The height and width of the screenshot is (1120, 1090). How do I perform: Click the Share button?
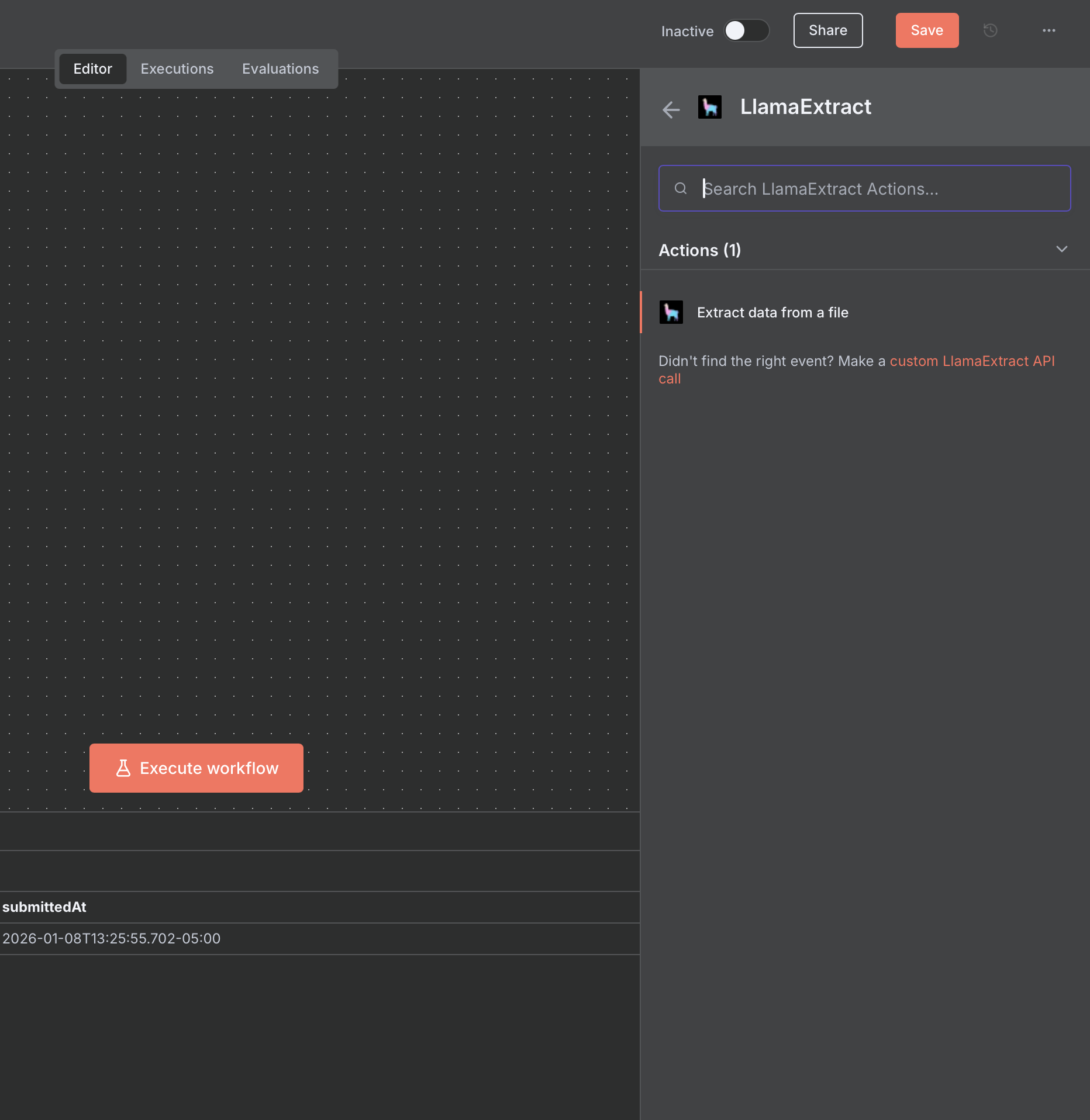[827, 30]
